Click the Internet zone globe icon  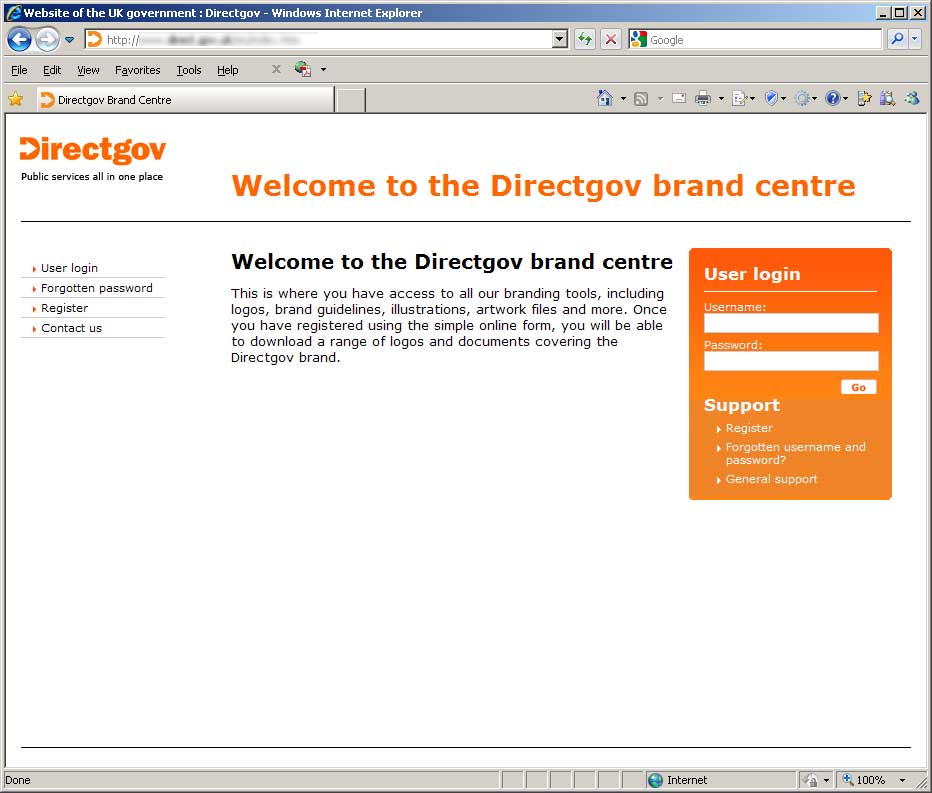click(655, 780)
